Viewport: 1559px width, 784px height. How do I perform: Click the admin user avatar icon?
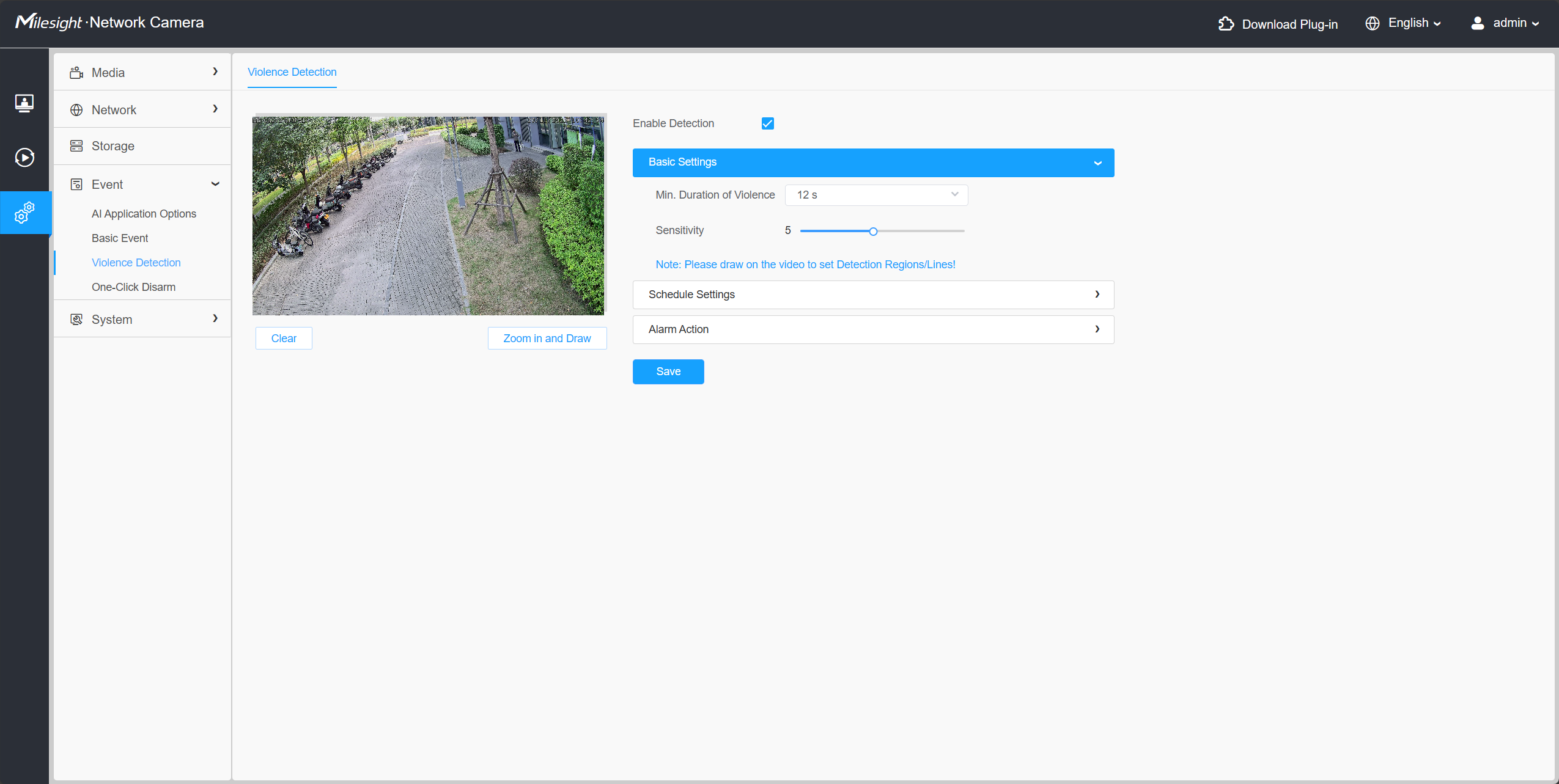click(1478, 23)
